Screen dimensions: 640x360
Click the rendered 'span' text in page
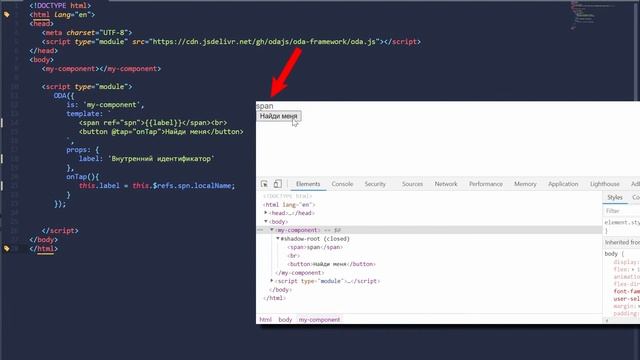[x=265, y=106]
